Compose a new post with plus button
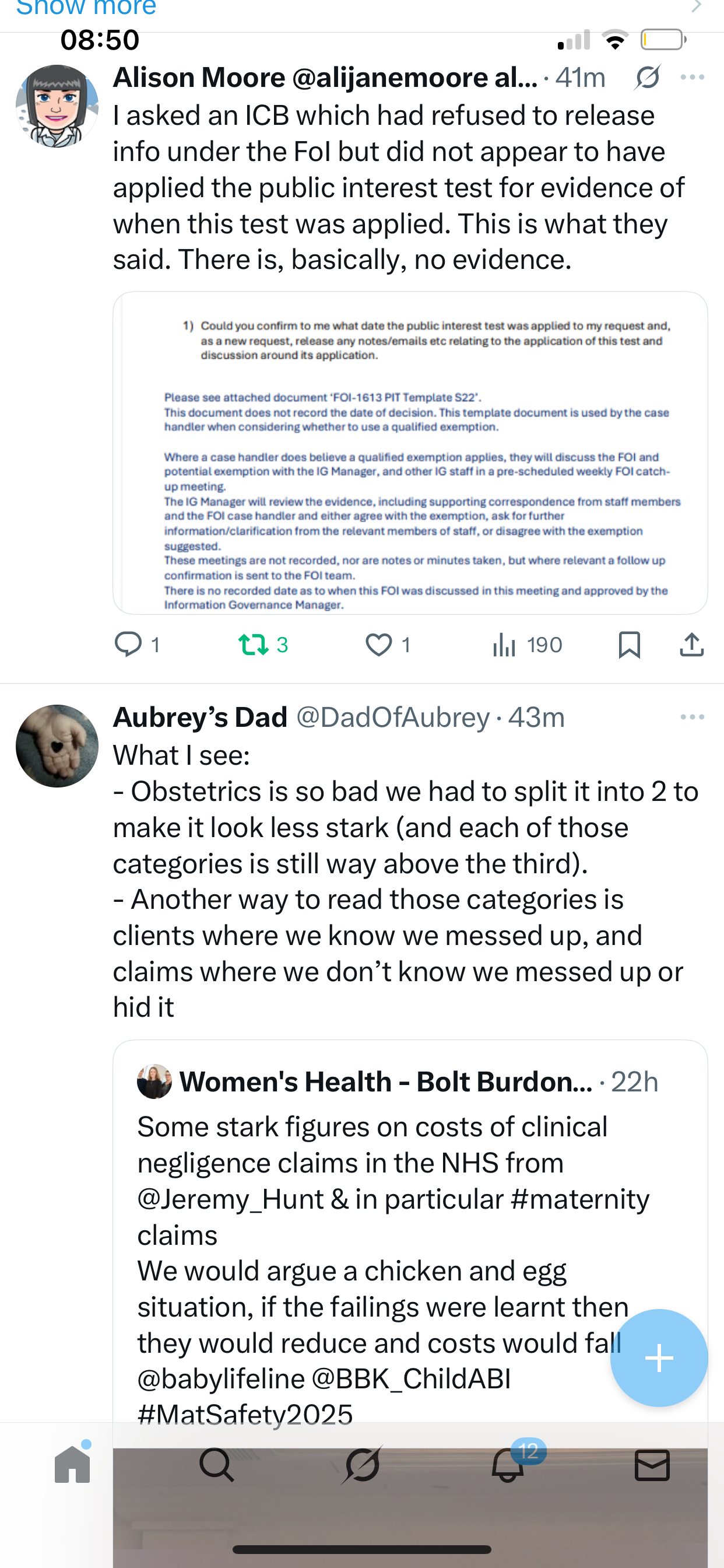This screenshot has width=724, height=1568. [659, 1358]
